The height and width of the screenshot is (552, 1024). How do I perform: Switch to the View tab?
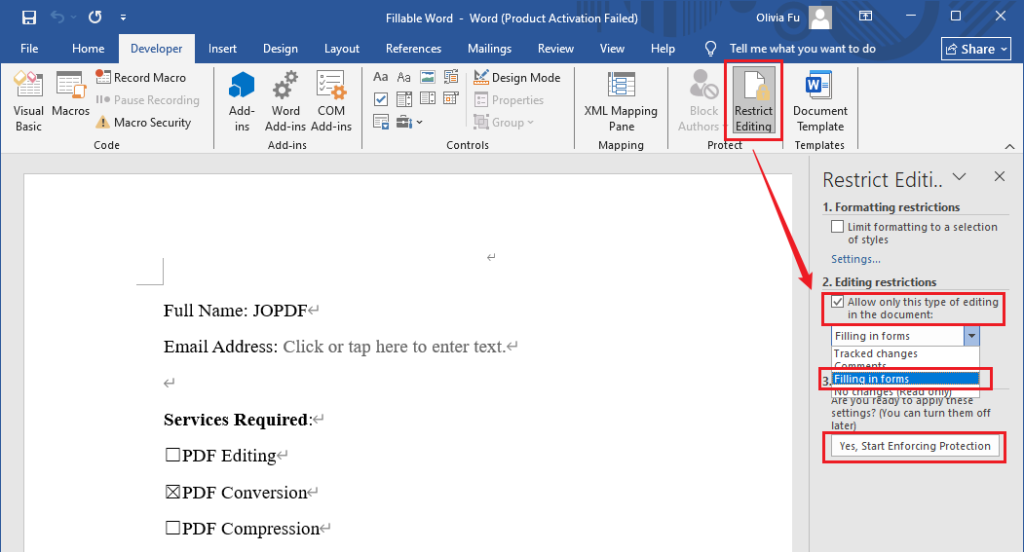[612, 49]
